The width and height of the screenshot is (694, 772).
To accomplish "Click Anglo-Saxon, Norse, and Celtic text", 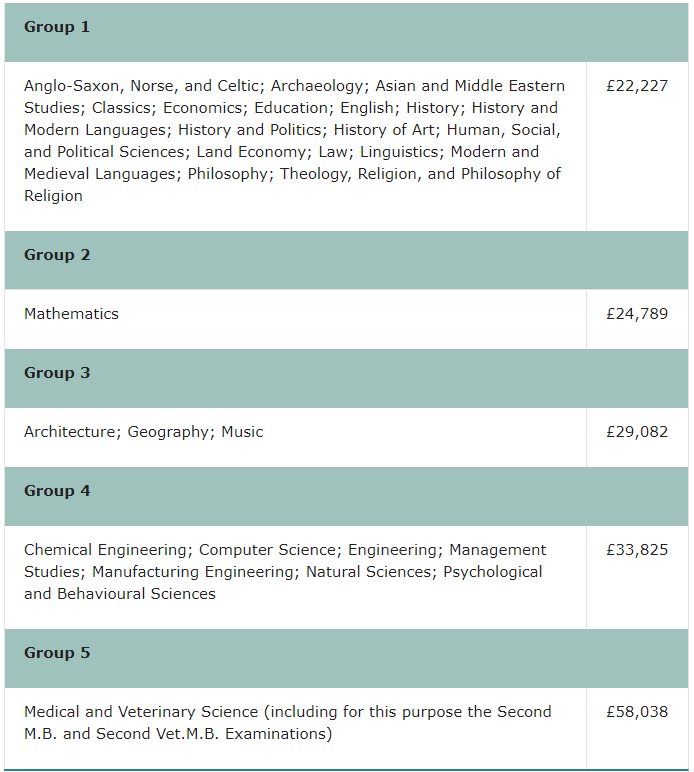I will [x=142, y=86].
